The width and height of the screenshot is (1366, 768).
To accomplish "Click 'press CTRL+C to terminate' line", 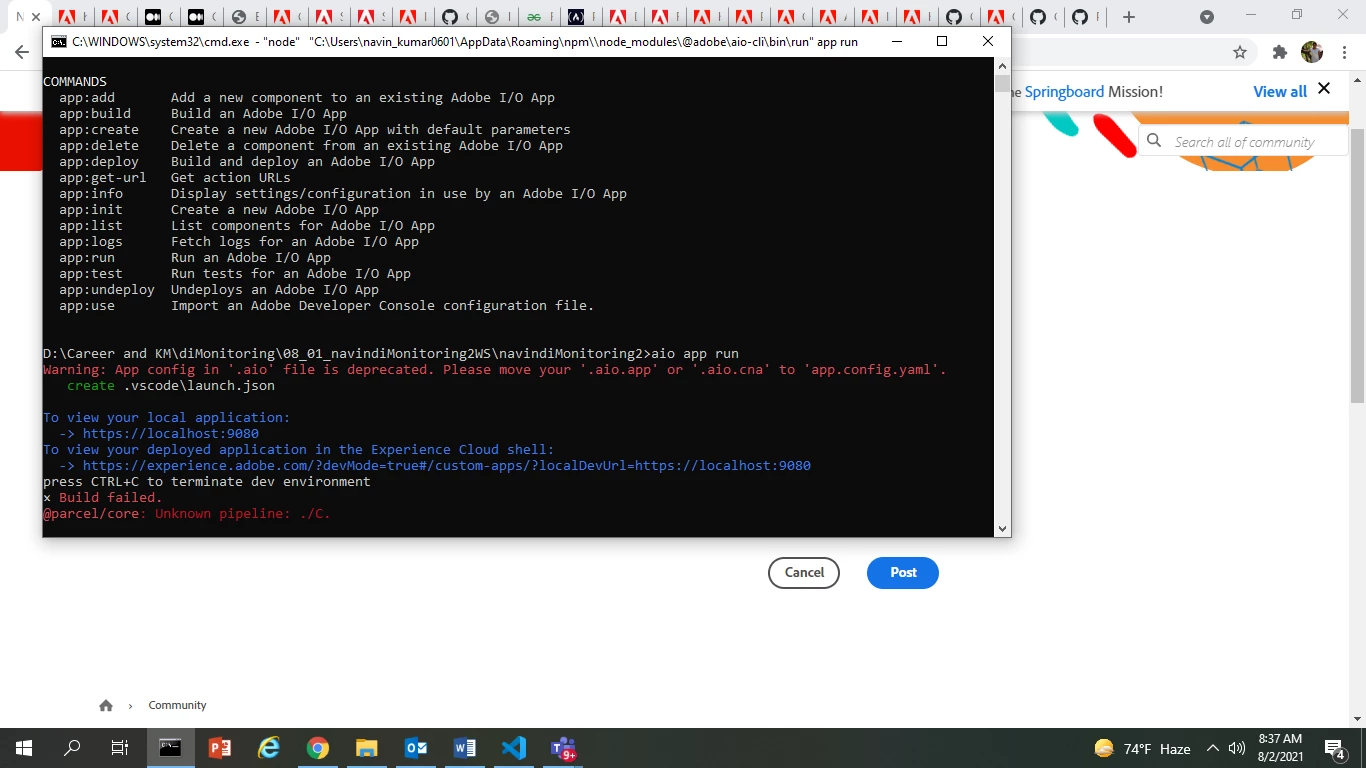I will [207, 482].
